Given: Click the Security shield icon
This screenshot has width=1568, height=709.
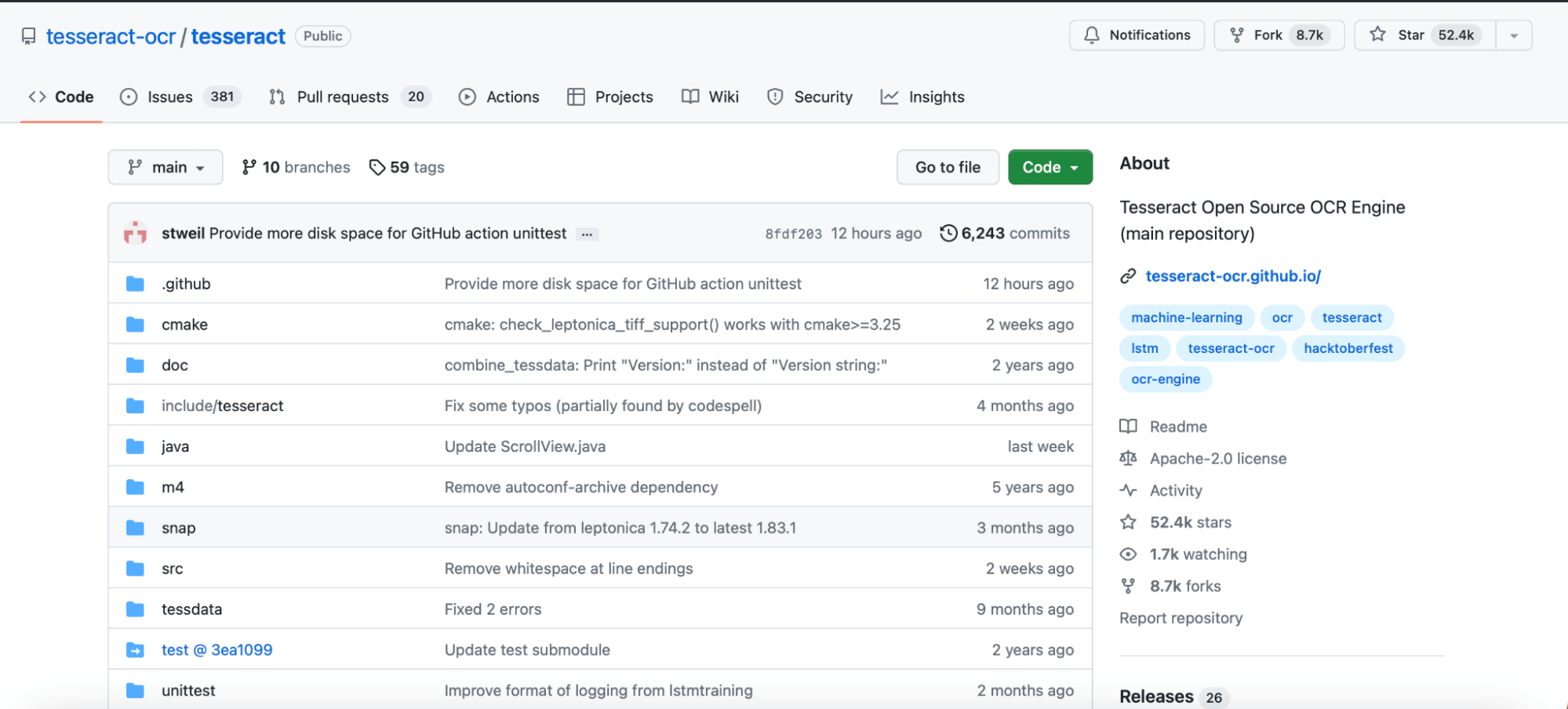Looking at the screenshot, I should 775,96.
